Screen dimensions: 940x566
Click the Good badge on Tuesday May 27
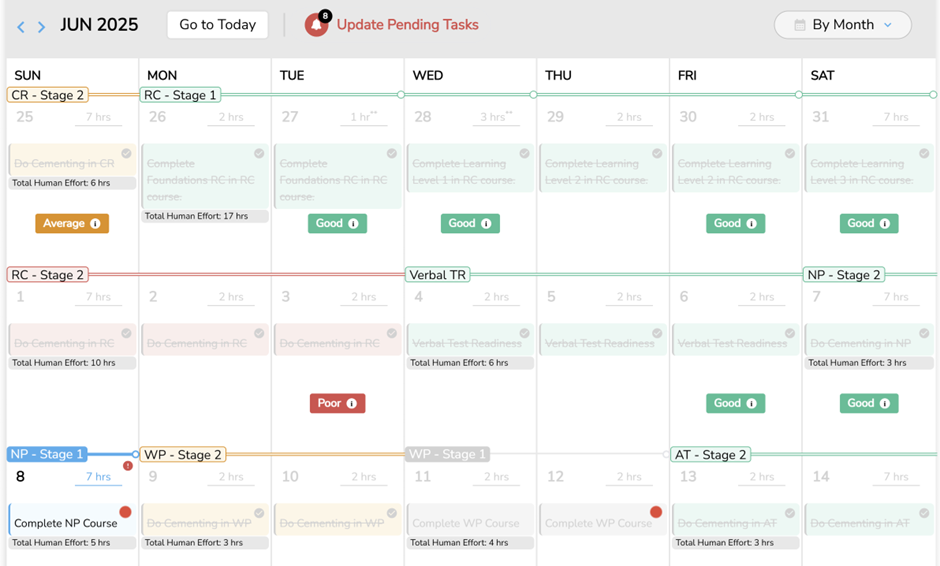[337, 224]
